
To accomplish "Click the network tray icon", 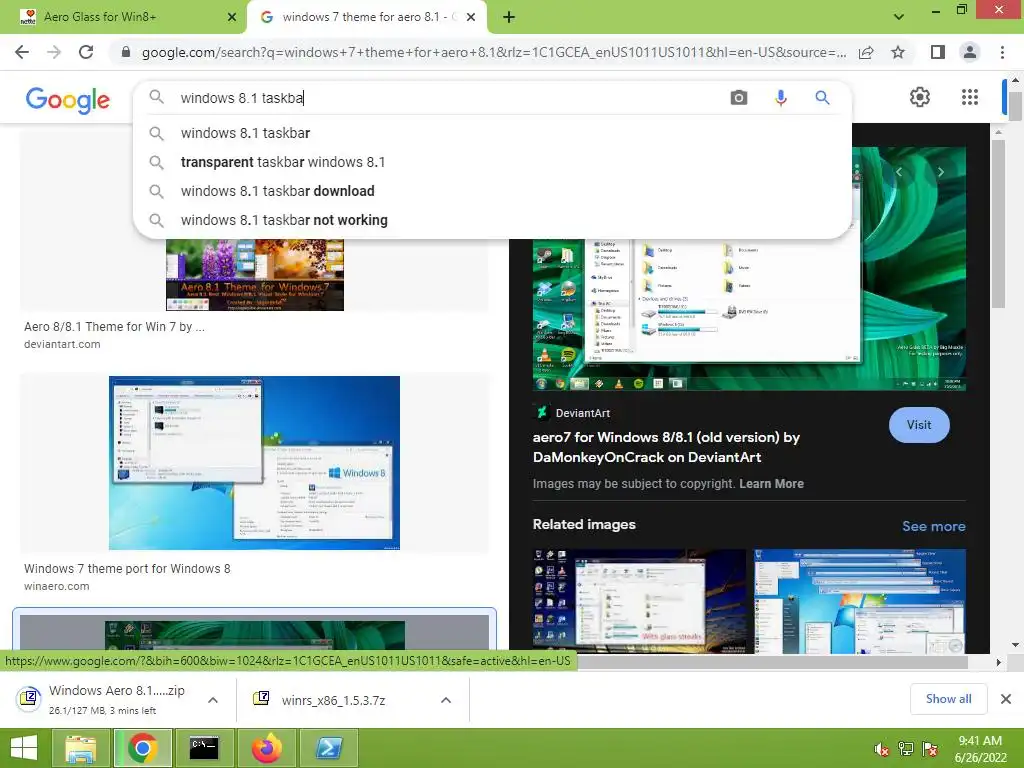I will pyautogui.click(x=906, y=749).
